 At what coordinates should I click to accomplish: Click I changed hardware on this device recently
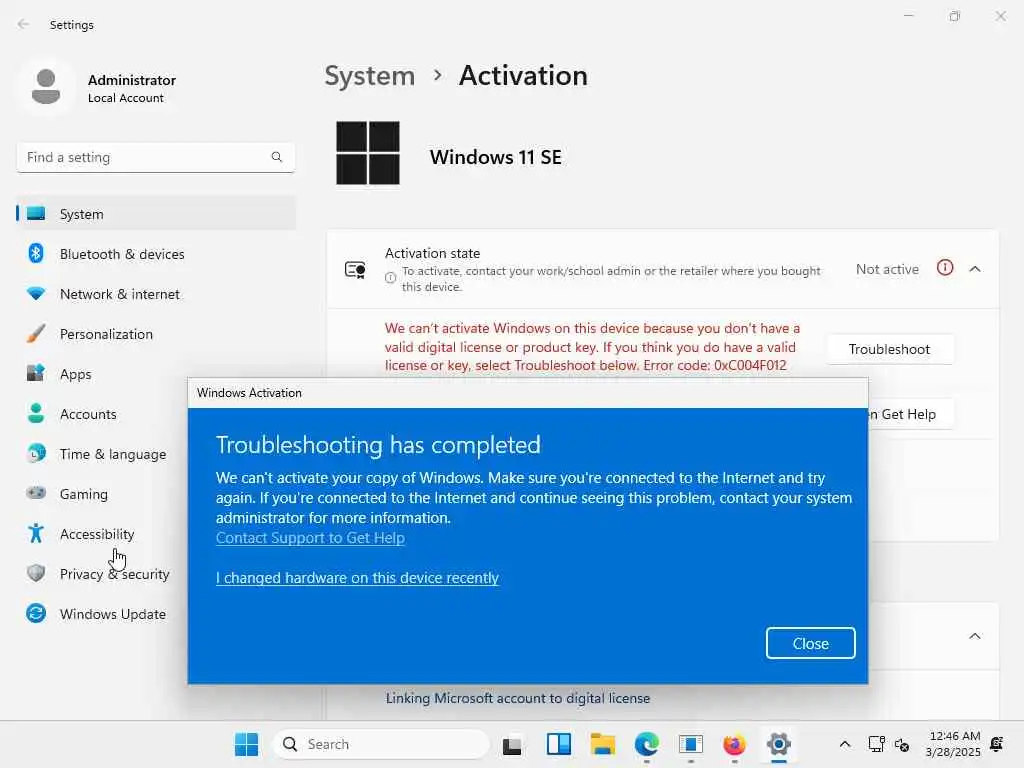357,578
